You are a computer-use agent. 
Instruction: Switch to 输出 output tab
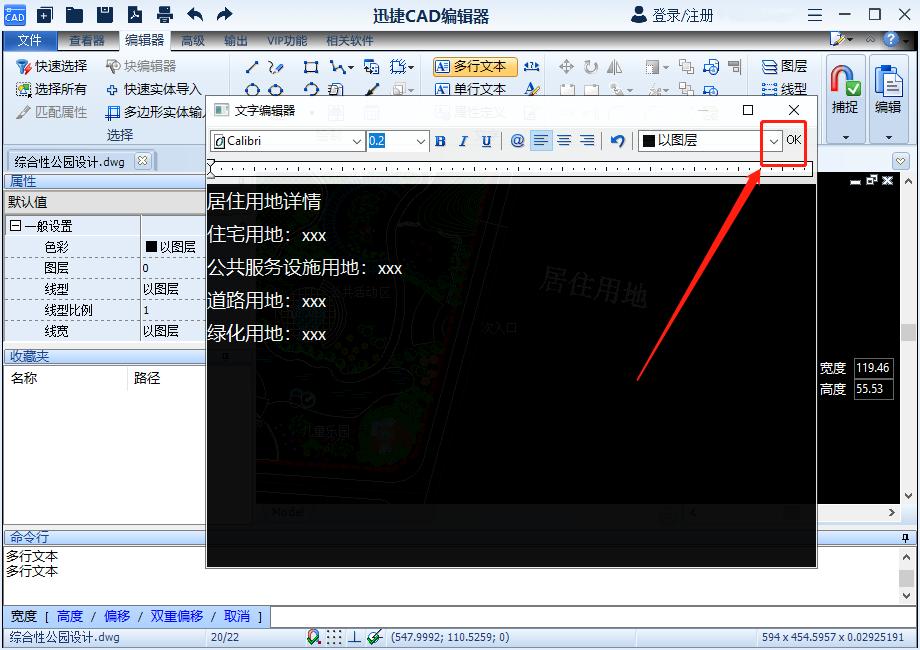point(235,40)
